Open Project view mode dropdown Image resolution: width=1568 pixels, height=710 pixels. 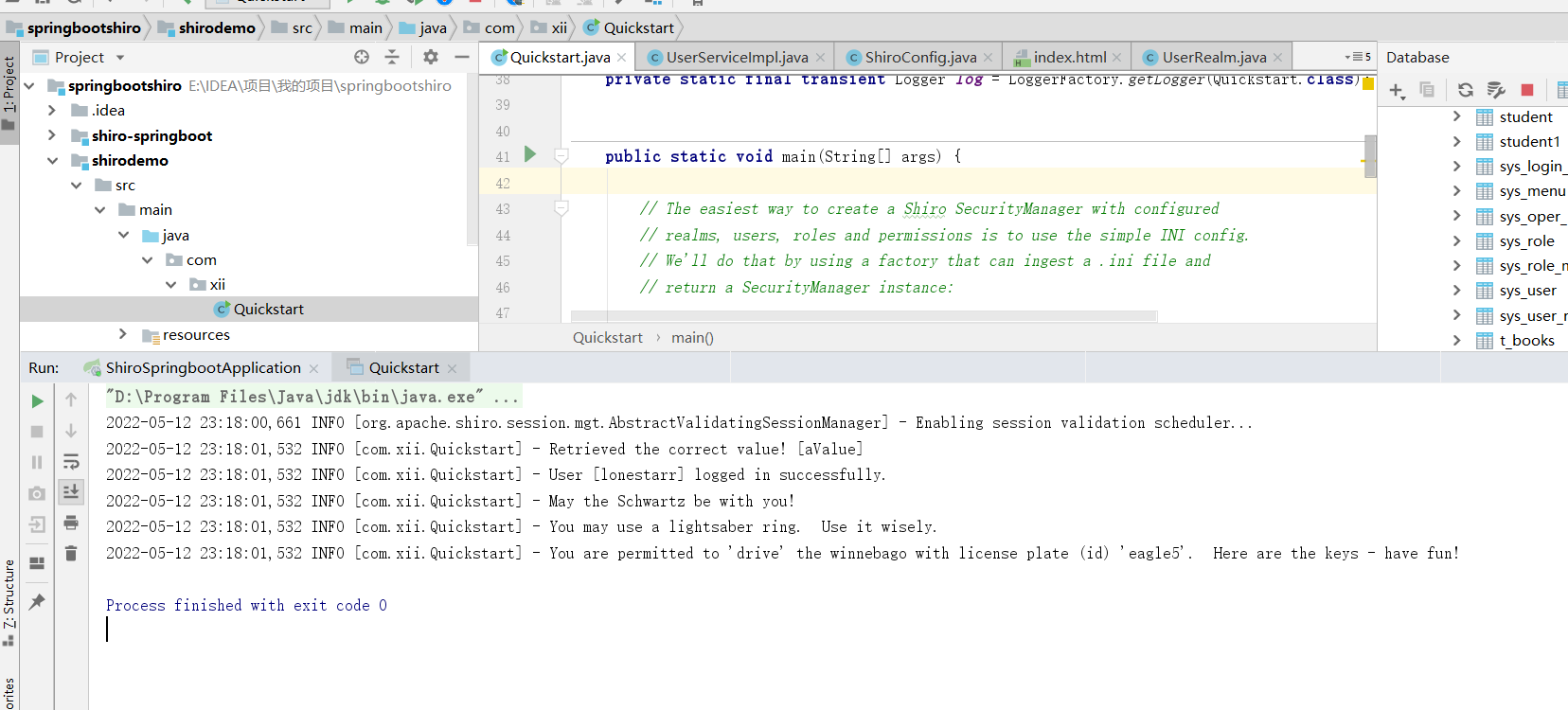point(120,58)
